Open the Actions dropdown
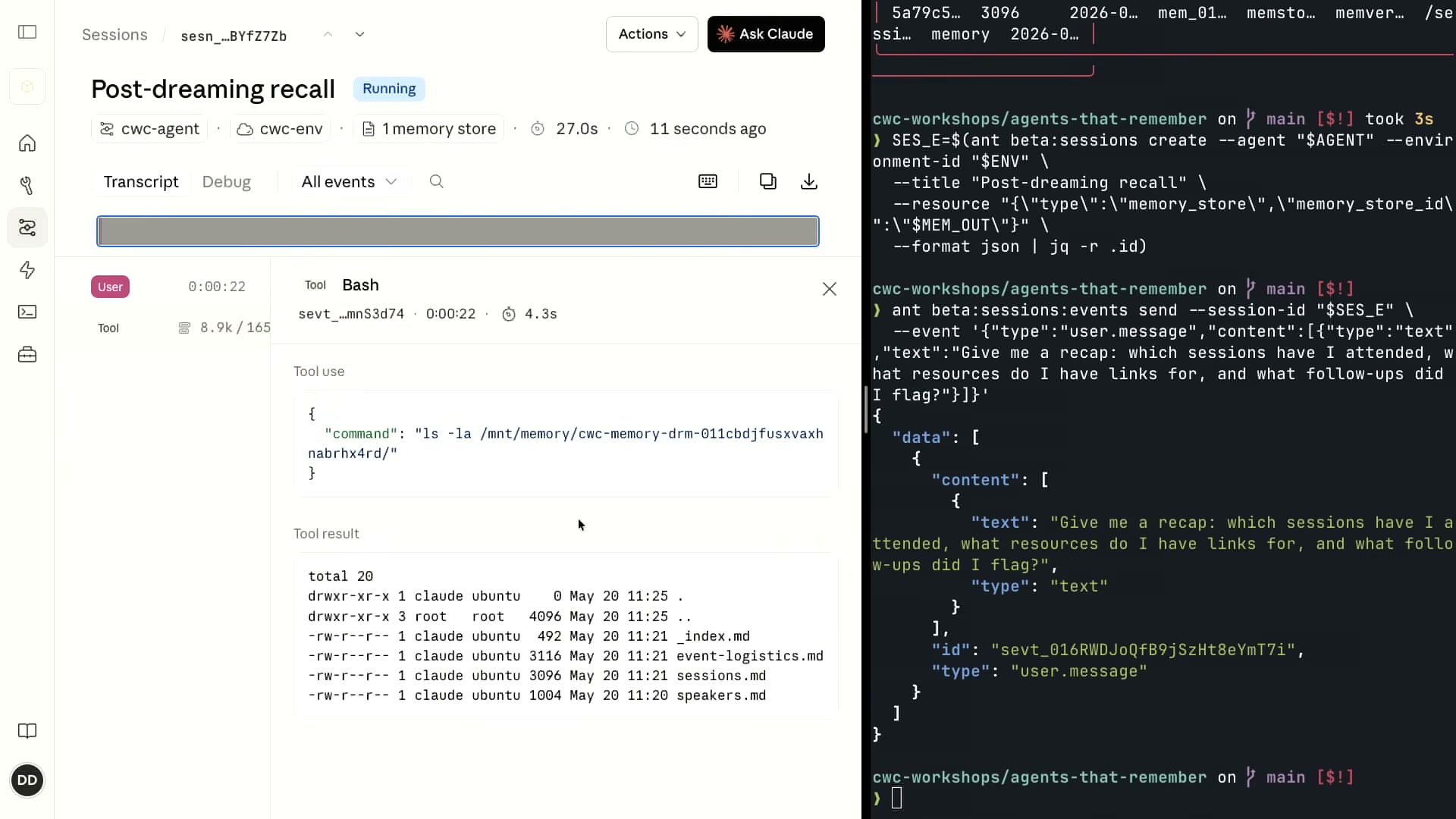This screenshot has height=819, width=1456. click(651, 34)
